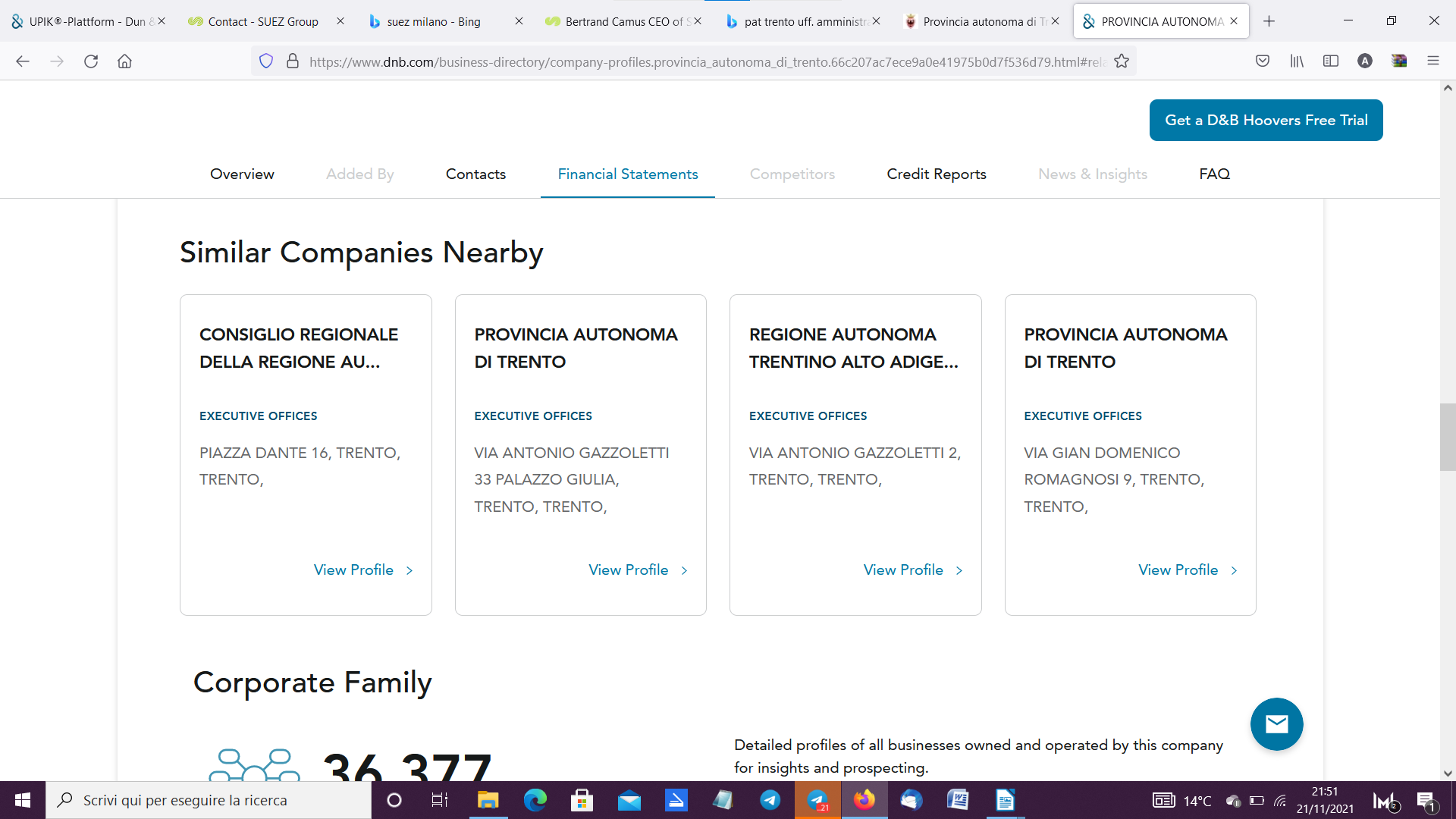The height and width of the screenshot is (819, 1456).
Task: Click CONSIGLIO REGIONALE DELLA REGIONE AU... title
Action: 299,348
